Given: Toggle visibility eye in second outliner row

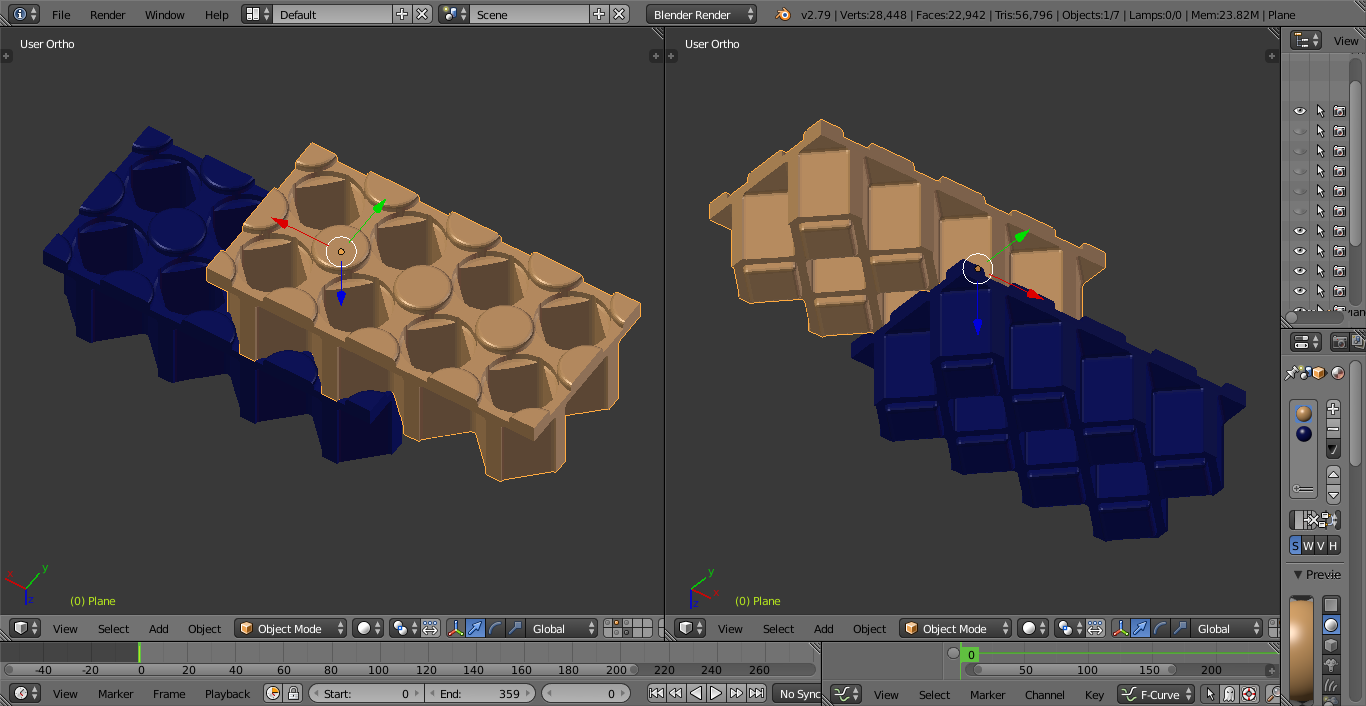Looking at the screenshot, I should [x=1300, y=131].
